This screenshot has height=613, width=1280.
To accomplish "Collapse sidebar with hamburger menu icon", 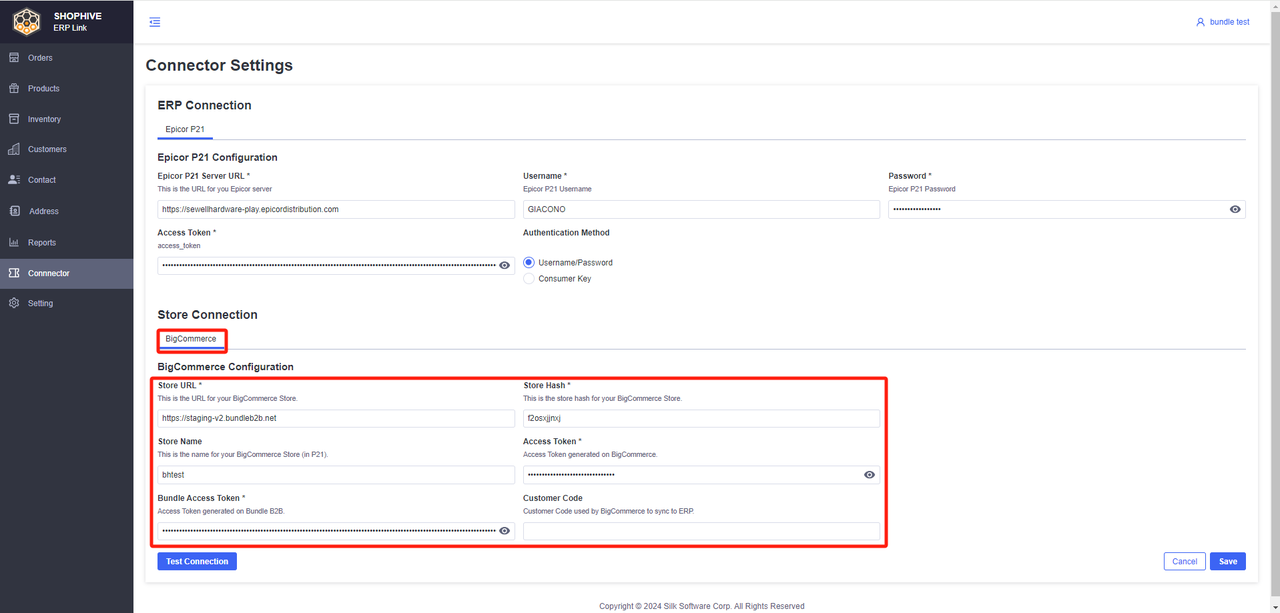I will pos(154,22).
